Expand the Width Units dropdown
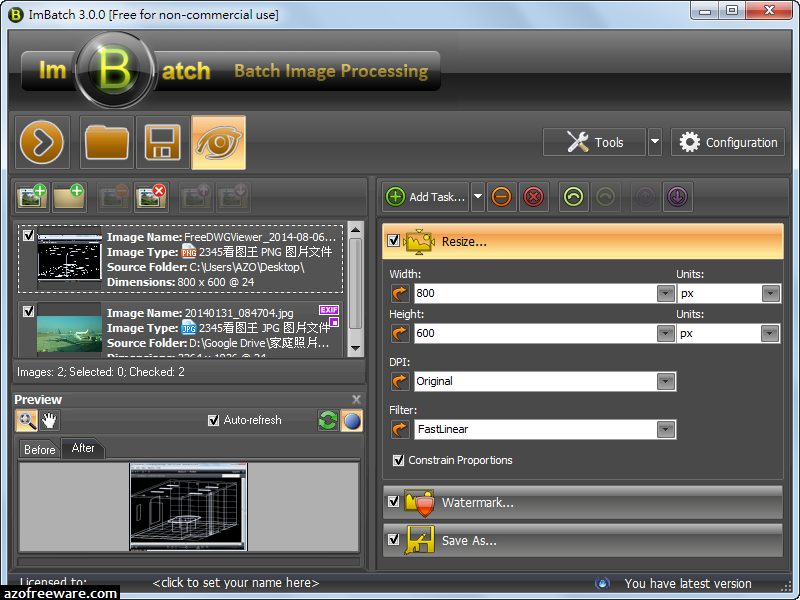Viewport: 800px width, 600px height. pos(770,293)
